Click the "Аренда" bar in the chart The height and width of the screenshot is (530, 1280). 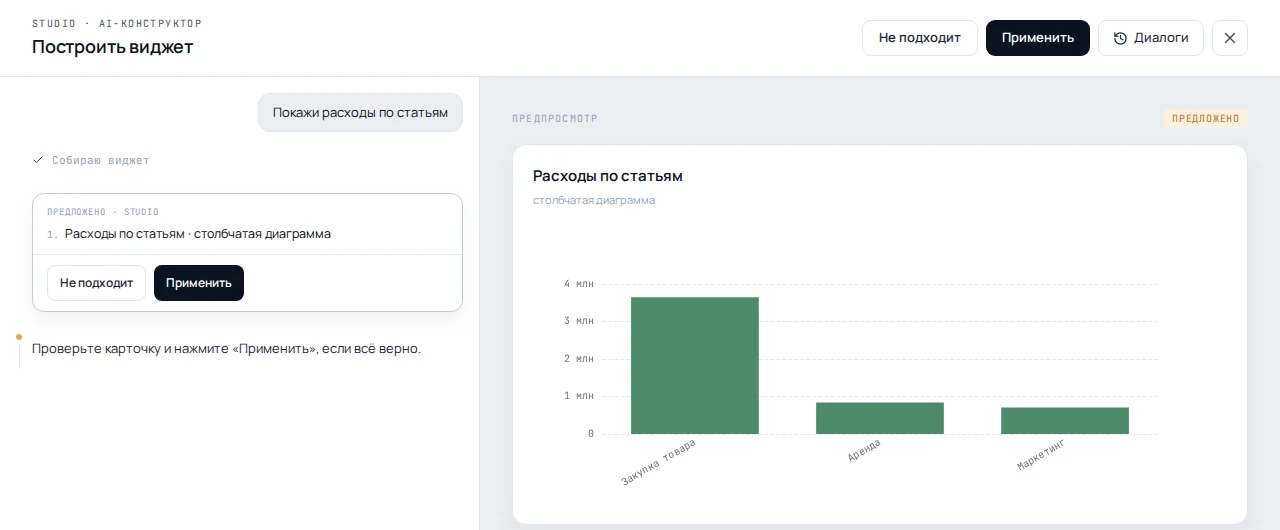point(880,418)
